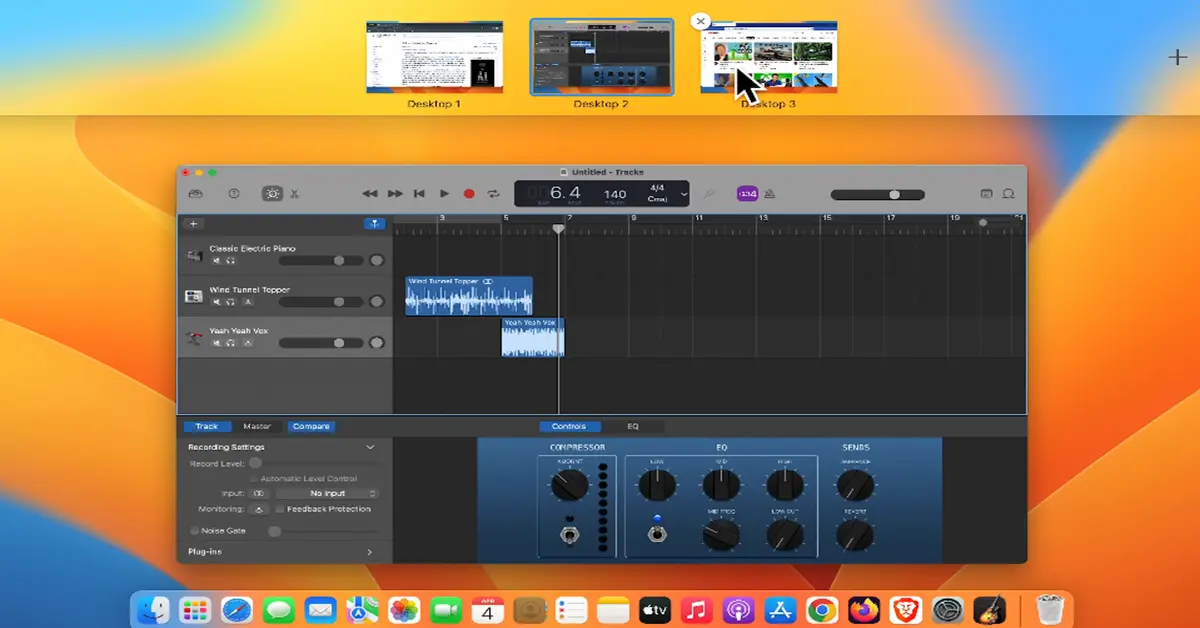
Task: Collapse the Recording Settings section
Action: (370, 447)
